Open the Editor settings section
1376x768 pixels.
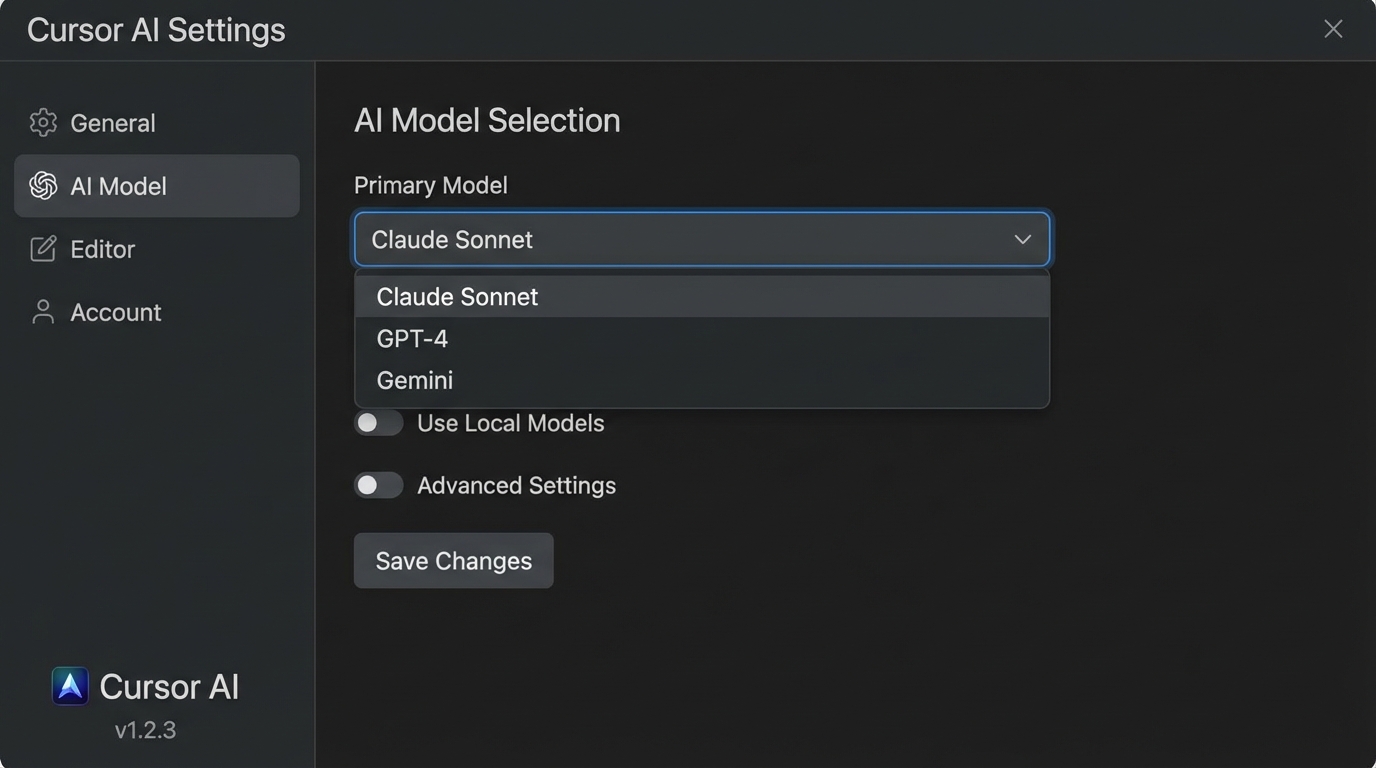pos(102,248)
